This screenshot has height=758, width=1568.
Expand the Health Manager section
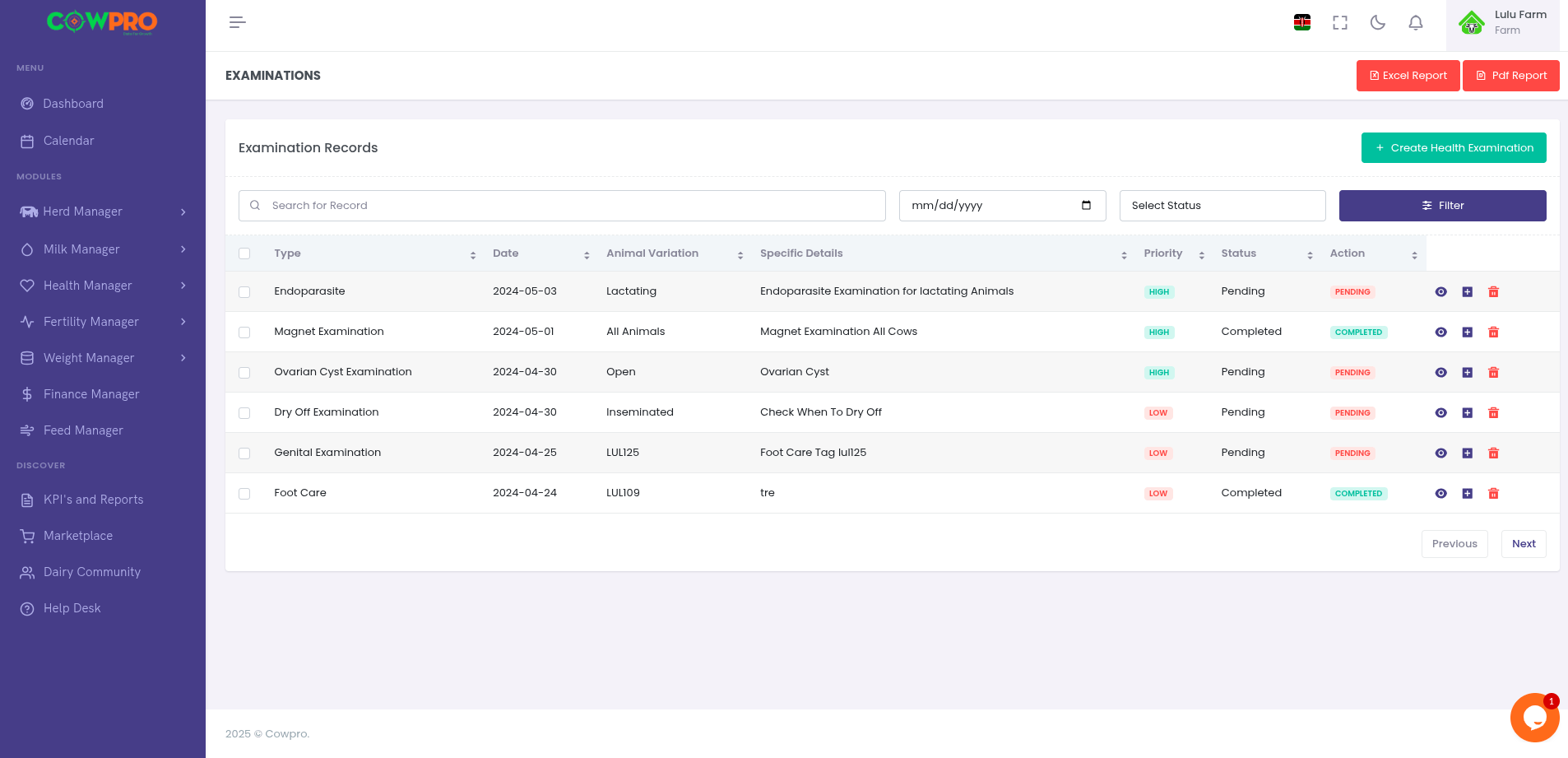coord(87,286)
